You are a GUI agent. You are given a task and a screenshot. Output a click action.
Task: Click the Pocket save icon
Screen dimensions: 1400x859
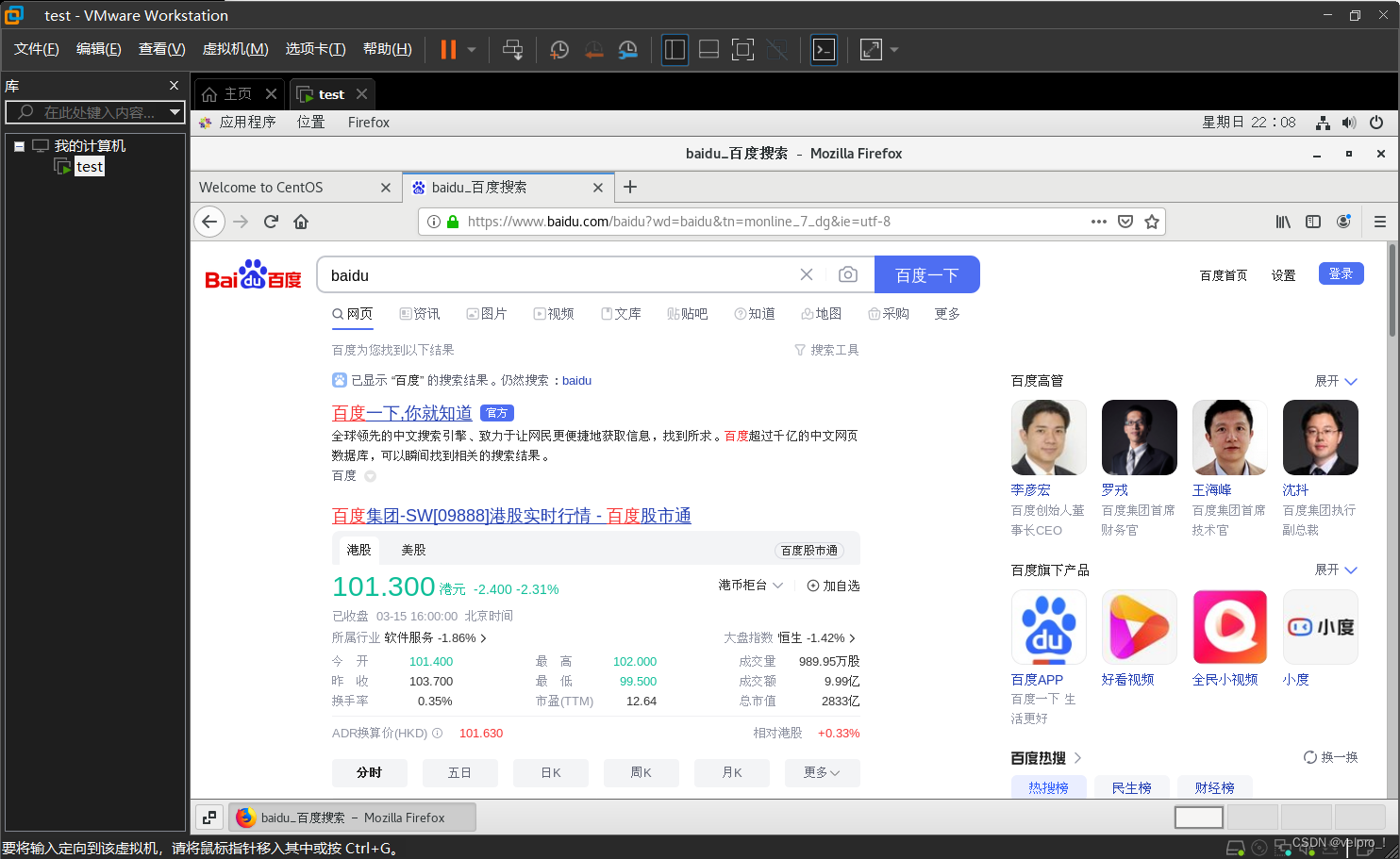pos(1125,222)
